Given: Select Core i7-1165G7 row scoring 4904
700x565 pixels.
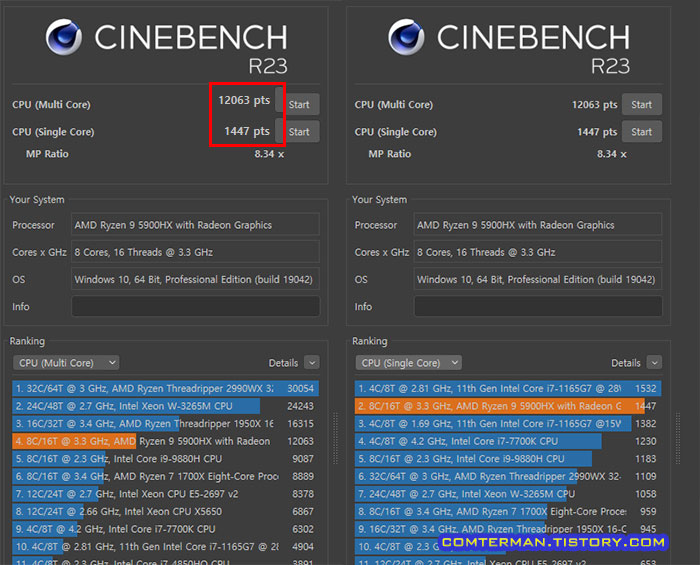Looking at the screenshot, I should click(x=166, y=547).
